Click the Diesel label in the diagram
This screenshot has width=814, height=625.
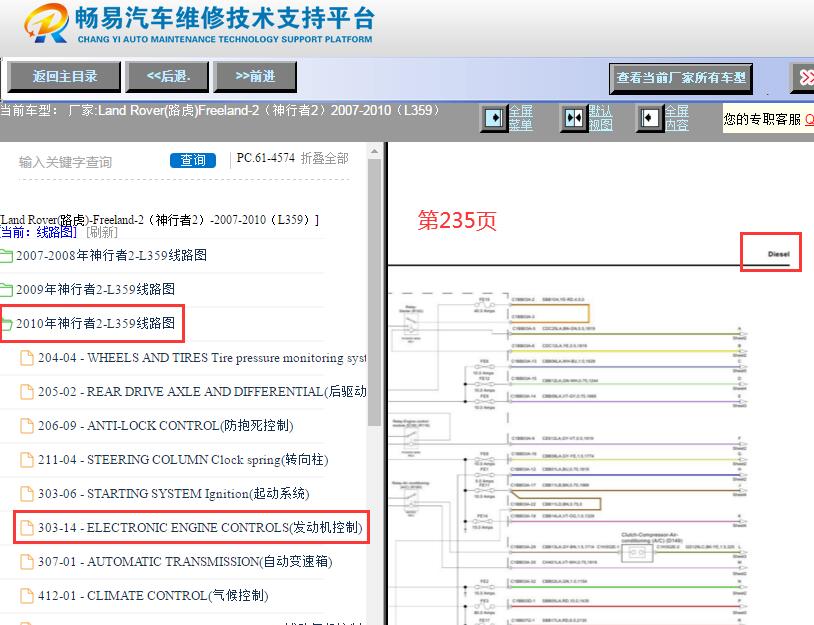click(779, 254)
